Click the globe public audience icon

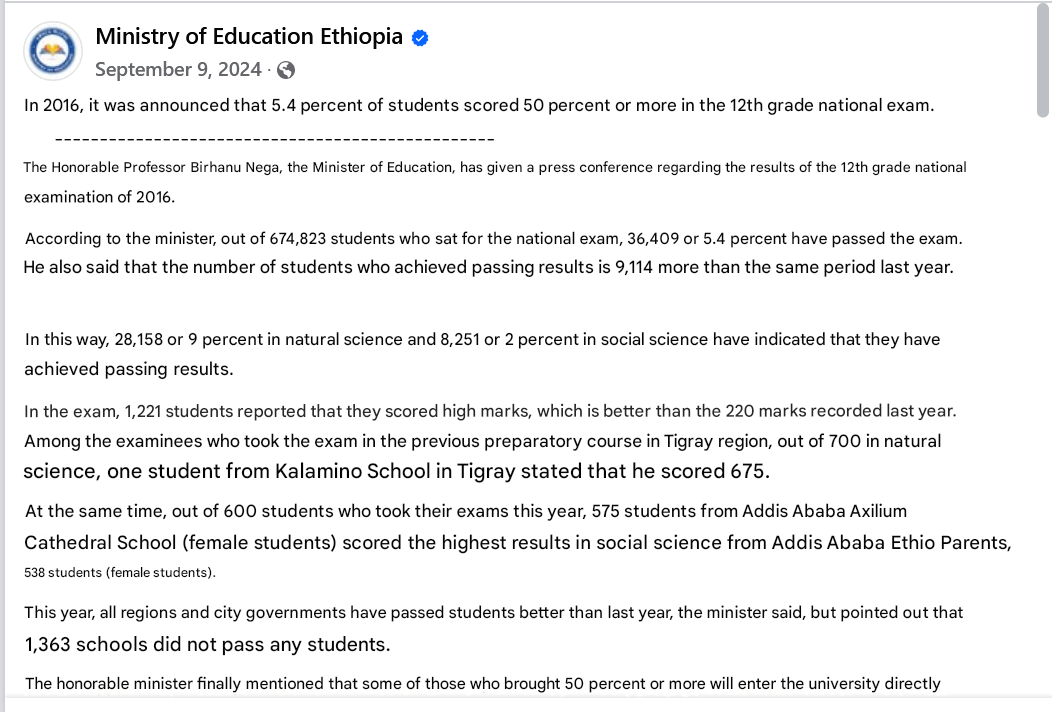coord(286,70)
